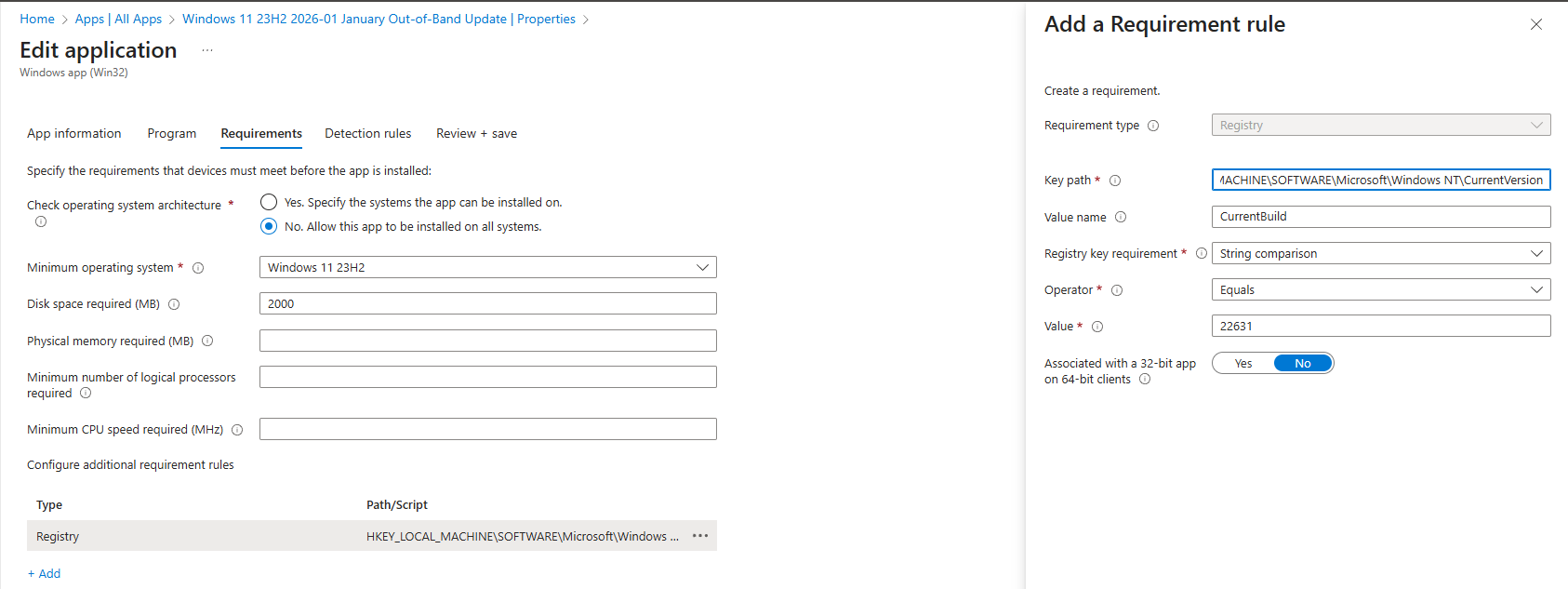Show info for Registry key requirement
Image resolution: width=1568 pixels, height=589 pixels.
(1202, 253)
